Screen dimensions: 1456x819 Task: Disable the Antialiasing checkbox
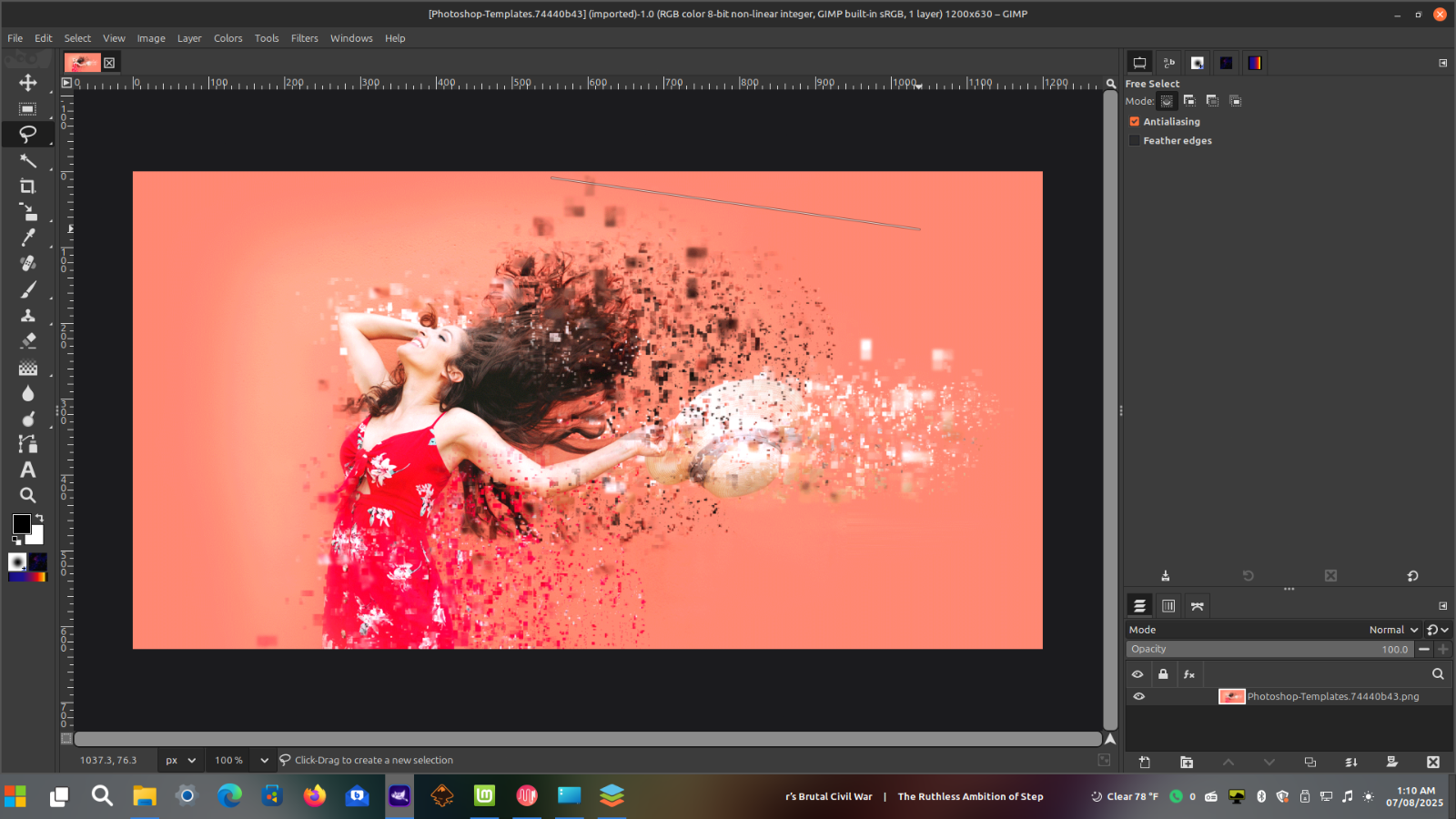pos(1135,121)
